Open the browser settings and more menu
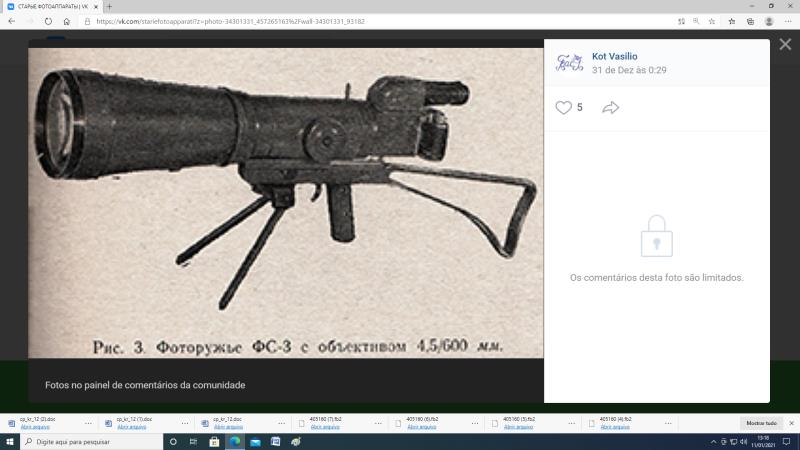This screenshot has height=450, width=800. point(788,21)
